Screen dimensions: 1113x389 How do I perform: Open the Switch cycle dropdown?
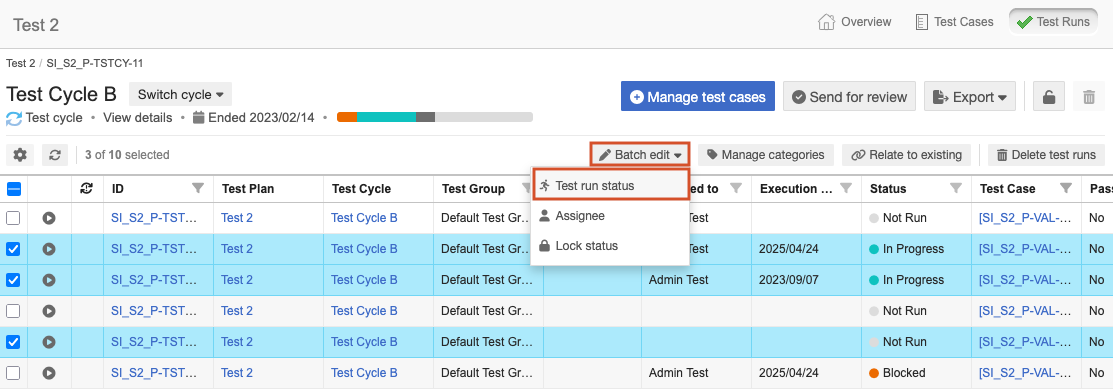click(x=180, y=94)
